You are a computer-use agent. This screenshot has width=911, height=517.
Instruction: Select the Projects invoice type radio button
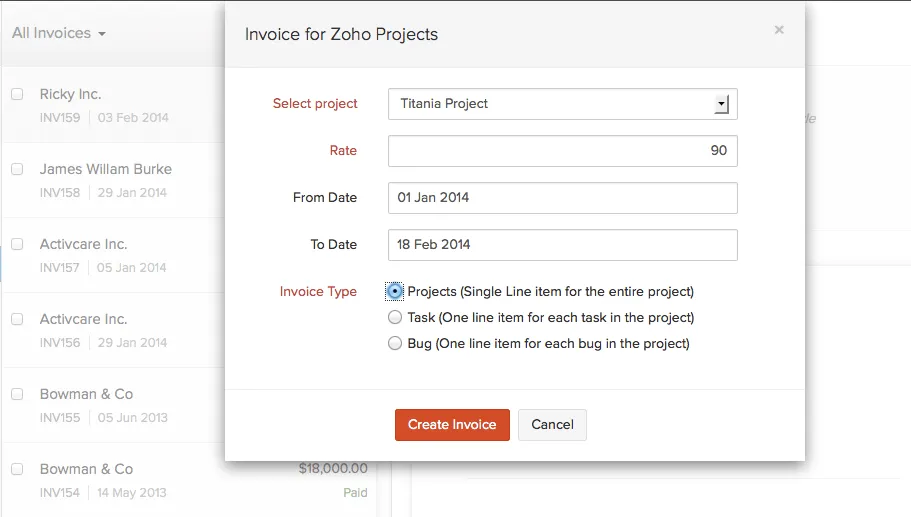coord(395,292)
